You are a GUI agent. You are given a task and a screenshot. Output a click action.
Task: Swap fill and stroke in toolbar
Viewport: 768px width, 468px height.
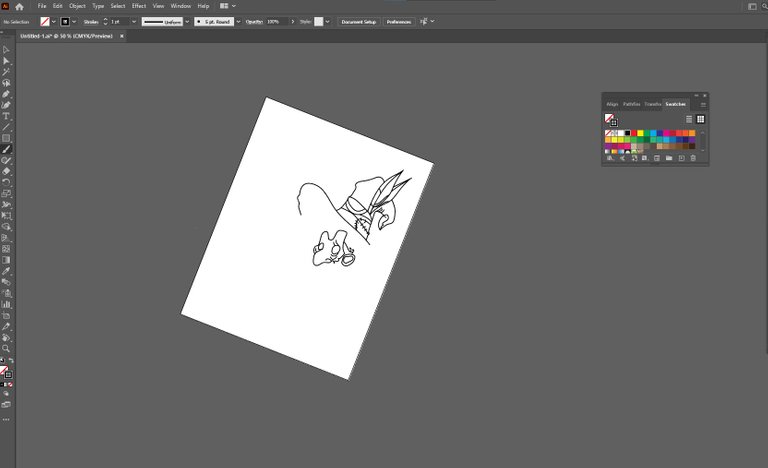(11, 360)
